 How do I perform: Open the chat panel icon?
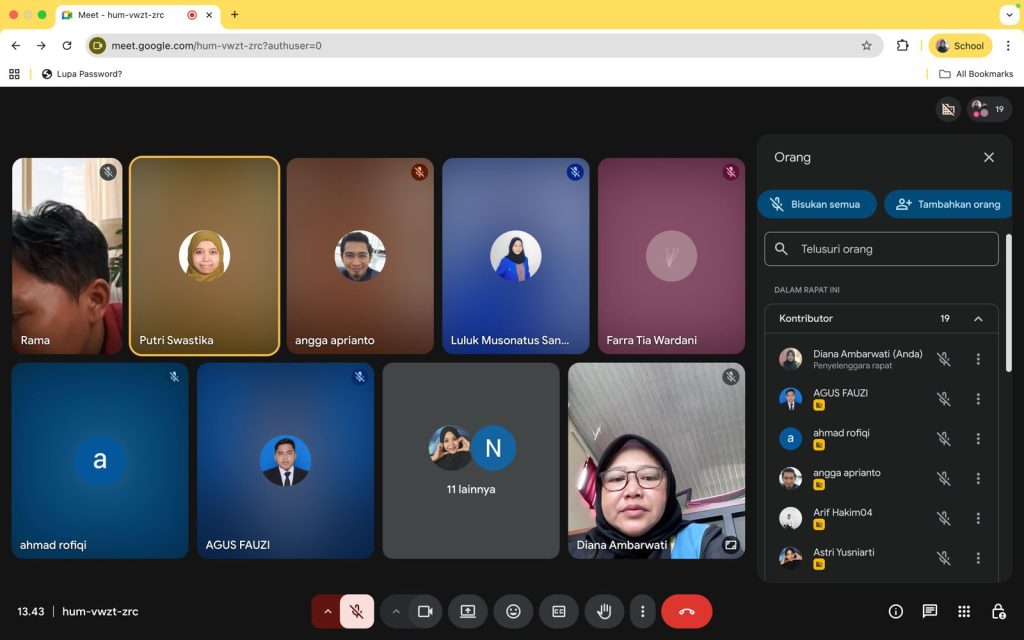pyautogui.click(x=930, y=611)
